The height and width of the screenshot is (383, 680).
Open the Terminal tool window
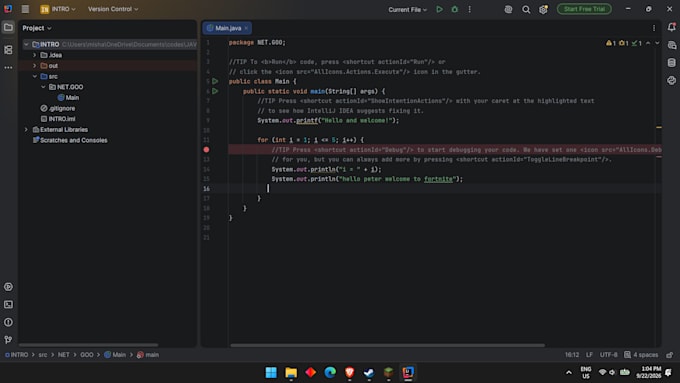tap(8, 305)
